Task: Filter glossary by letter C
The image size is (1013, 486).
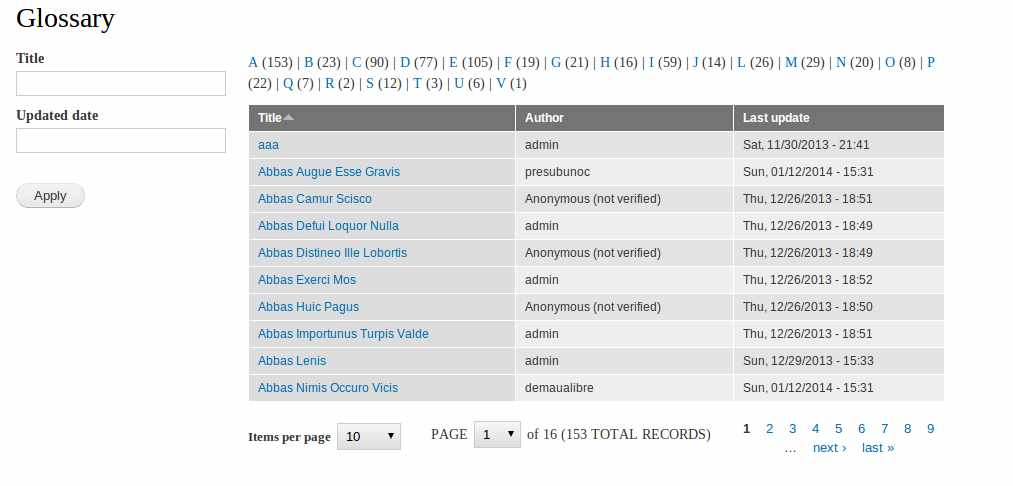Action: tap(357, 63)
